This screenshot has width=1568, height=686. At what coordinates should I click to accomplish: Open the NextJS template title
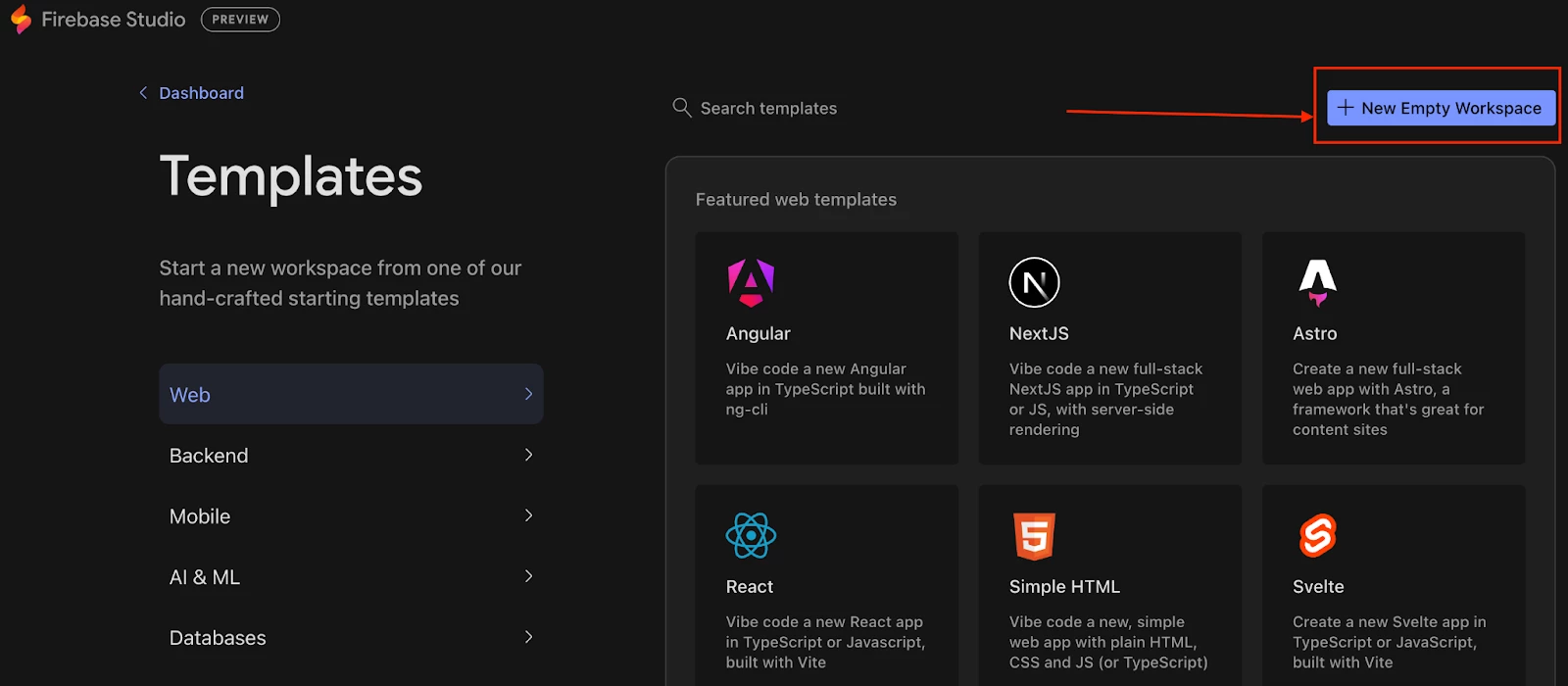tap(1039, 333)
